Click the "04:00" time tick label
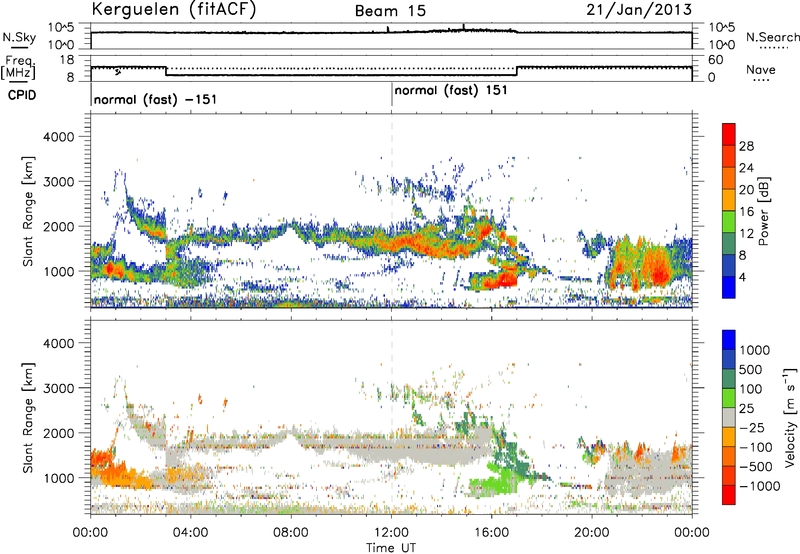Viewport: 800px width, 554px height. (190, 533)
